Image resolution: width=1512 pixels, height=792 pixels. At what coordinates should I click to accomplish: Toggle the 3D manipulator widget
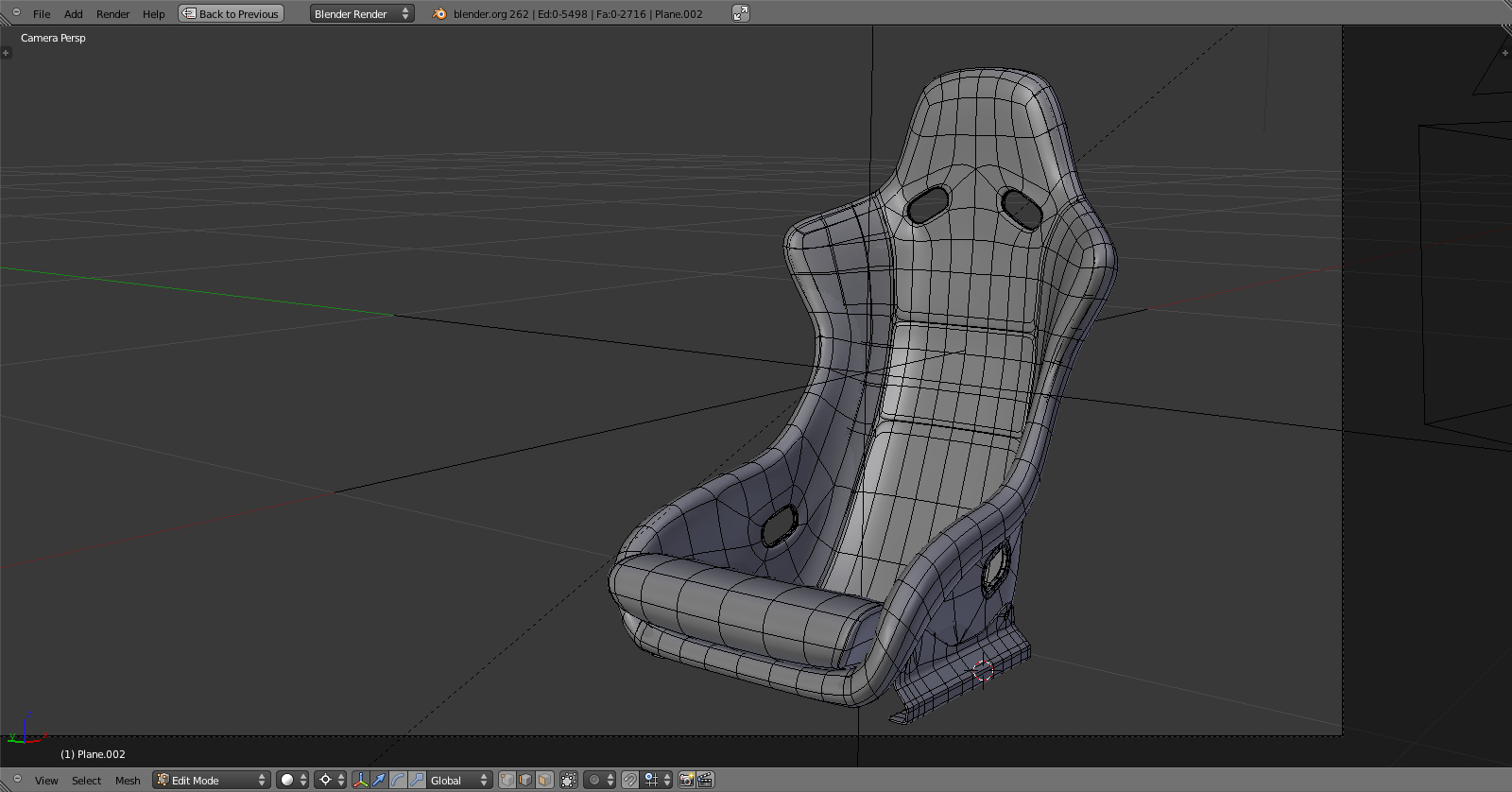tap(360, 780)
